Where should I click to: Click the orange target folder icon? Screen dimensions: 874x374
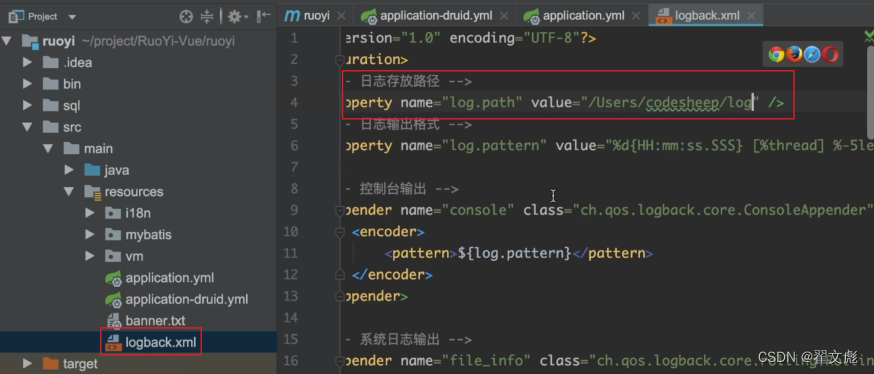tap(51, 364)
